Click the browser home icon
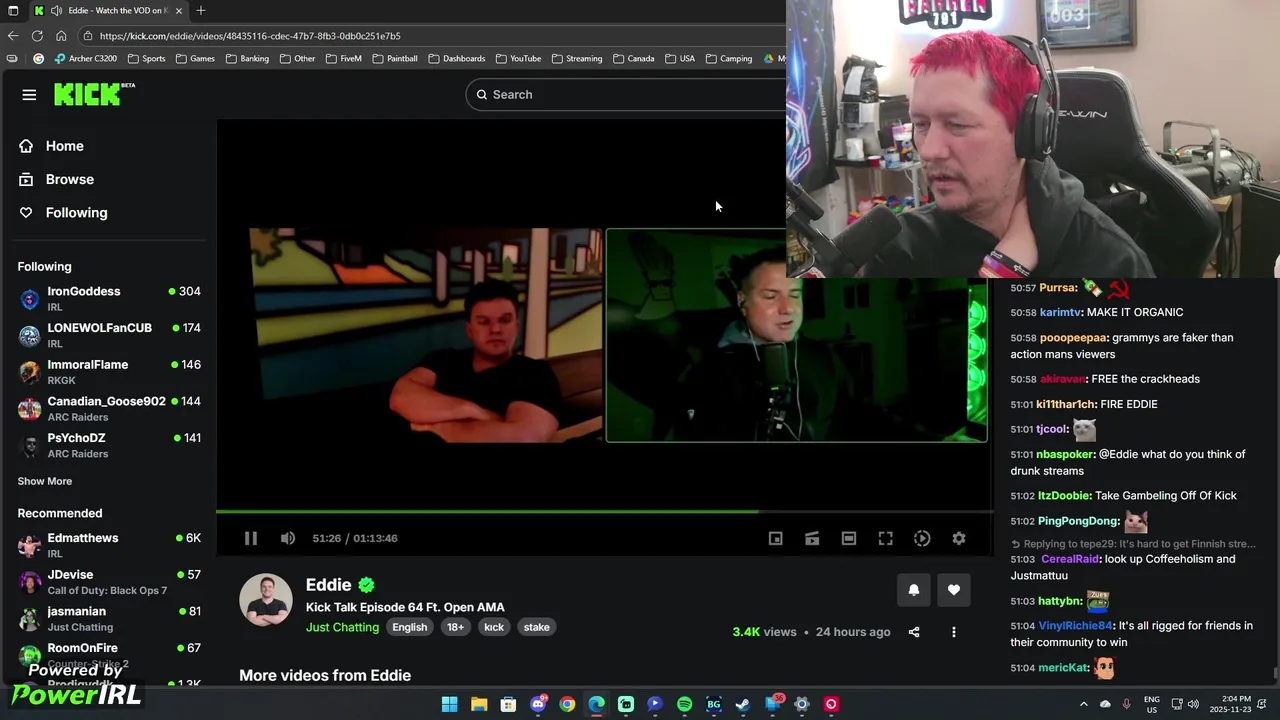Viewport: 1280px width, 720px height. [x=61, y=36]
